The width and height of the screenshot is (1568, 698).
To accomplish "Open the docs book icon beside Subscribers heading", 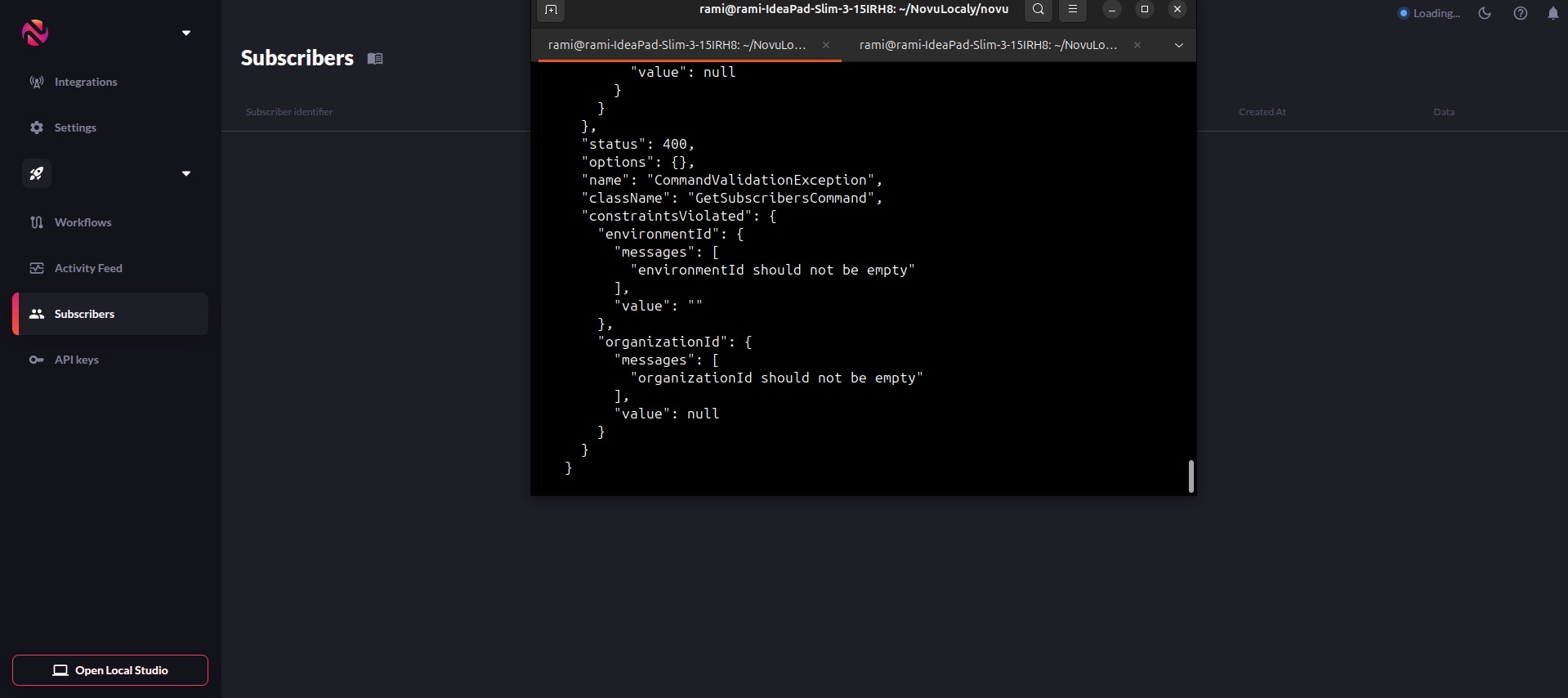I will click(x=375, y=58).
